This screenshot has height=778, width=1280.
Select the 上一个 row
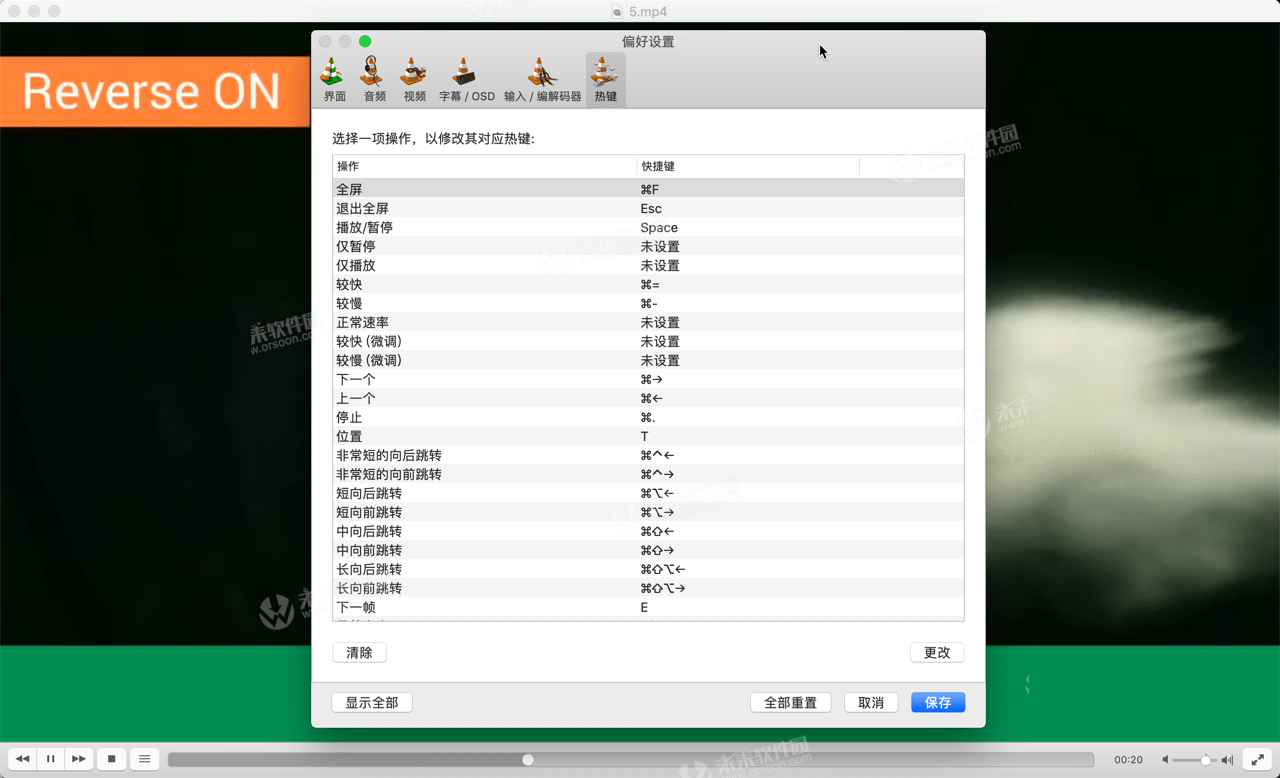pos(648,398)
